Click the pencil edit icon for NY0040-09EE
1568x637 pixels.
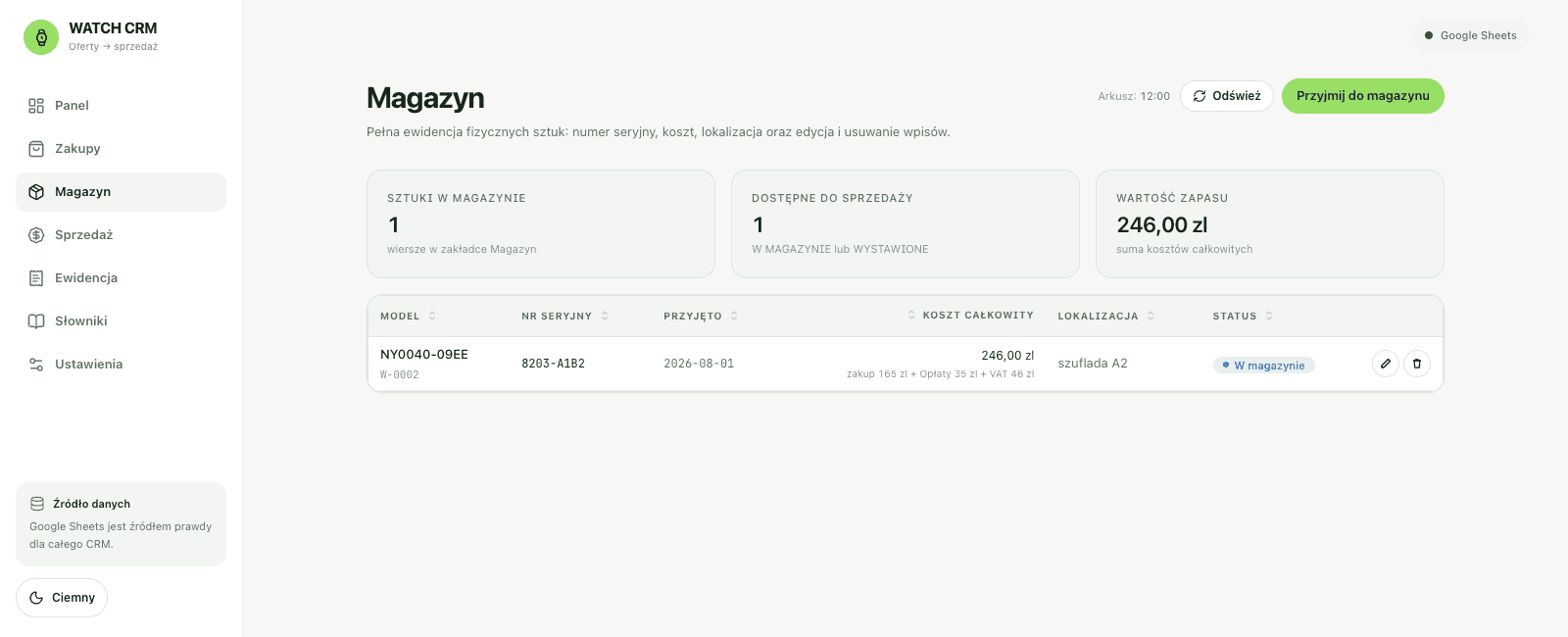click(1386, 364)
